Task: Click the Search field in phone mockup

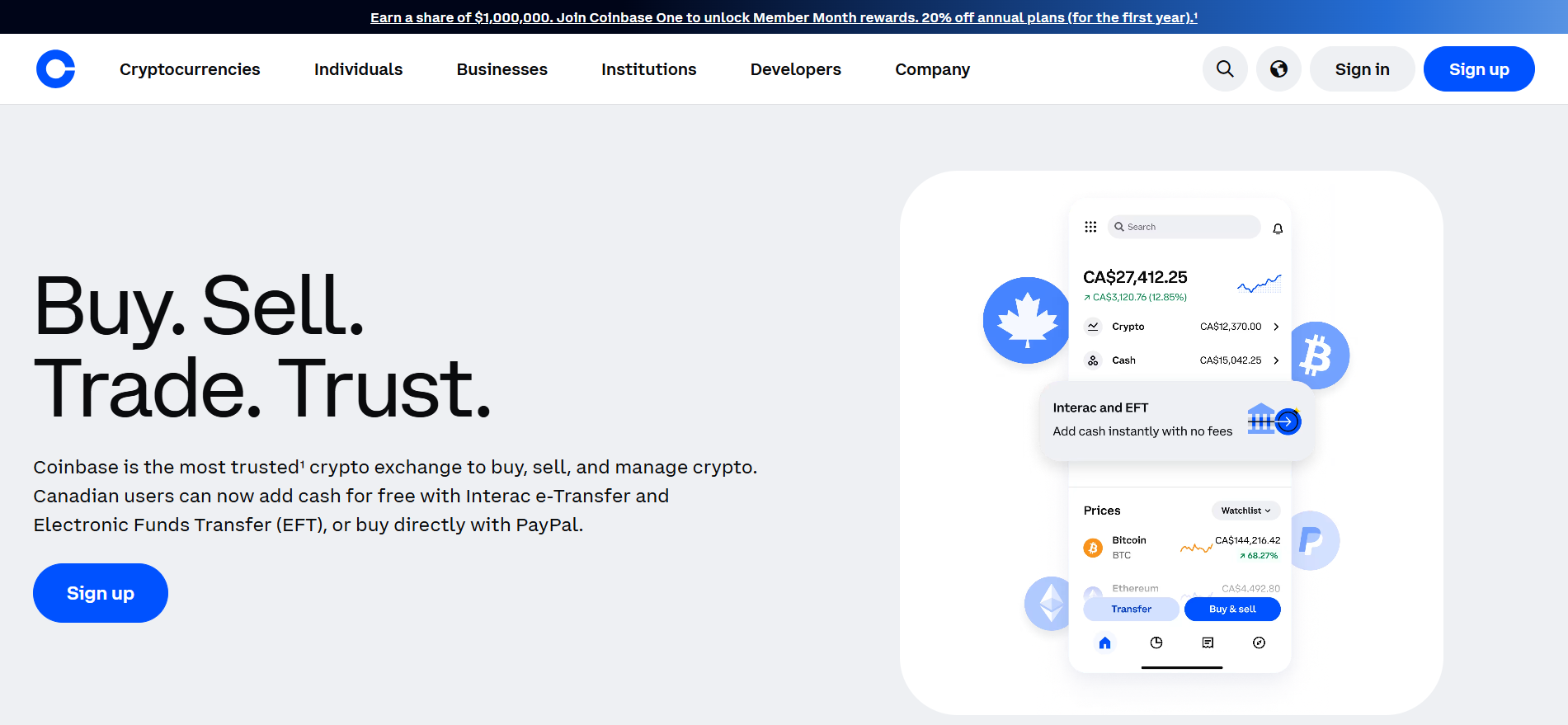Action: coord(1184,227)
